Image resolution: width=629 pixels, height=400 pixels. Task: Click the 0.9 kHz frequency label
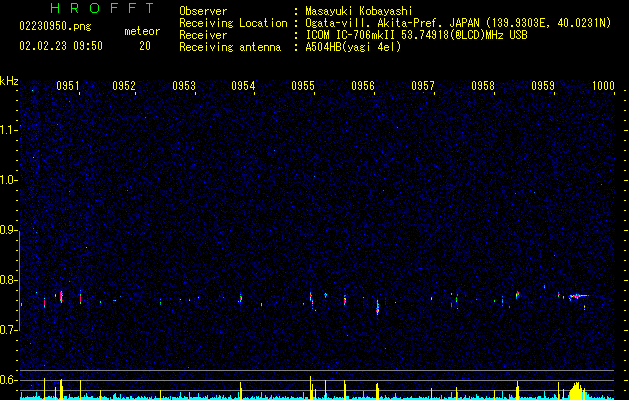pos(8,230)
